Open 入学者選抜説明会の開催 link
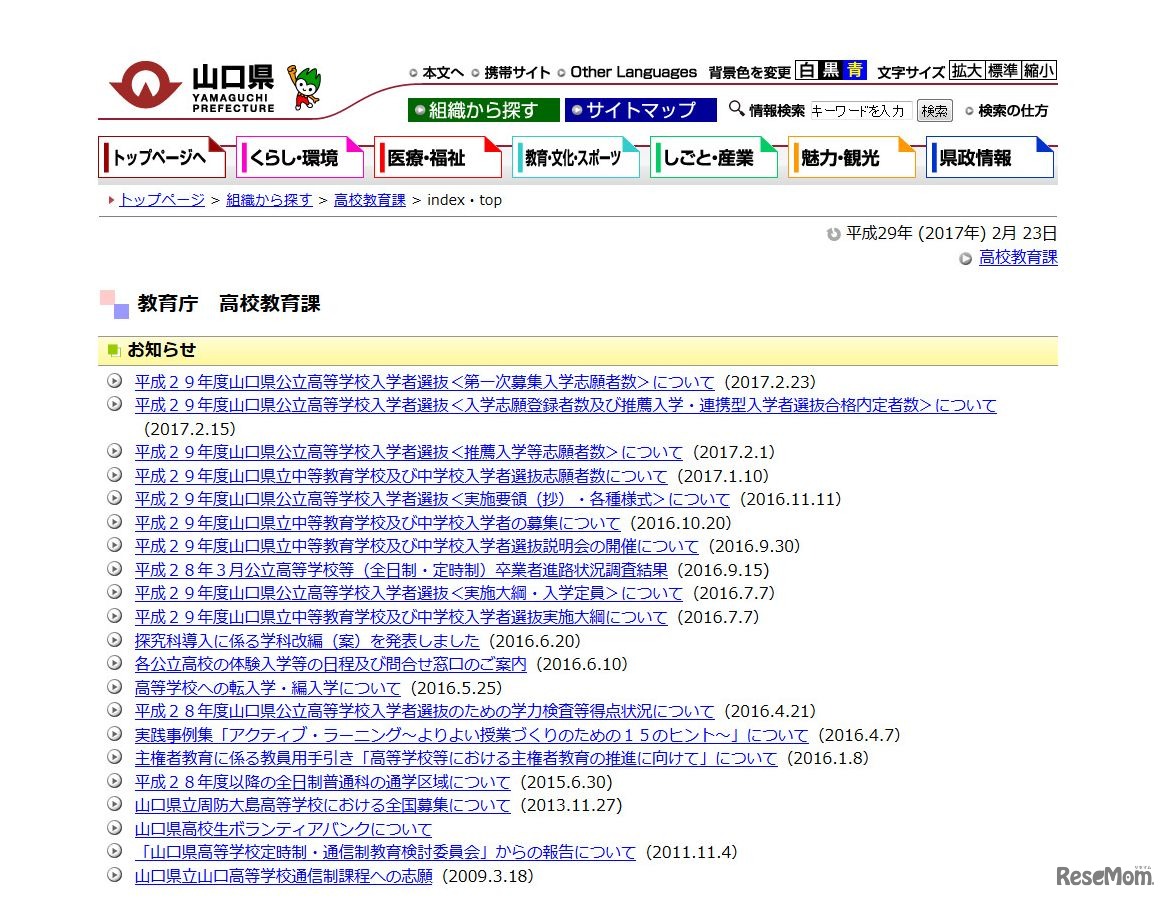This screenshot has height=899, width=1167. coord(417,546)
